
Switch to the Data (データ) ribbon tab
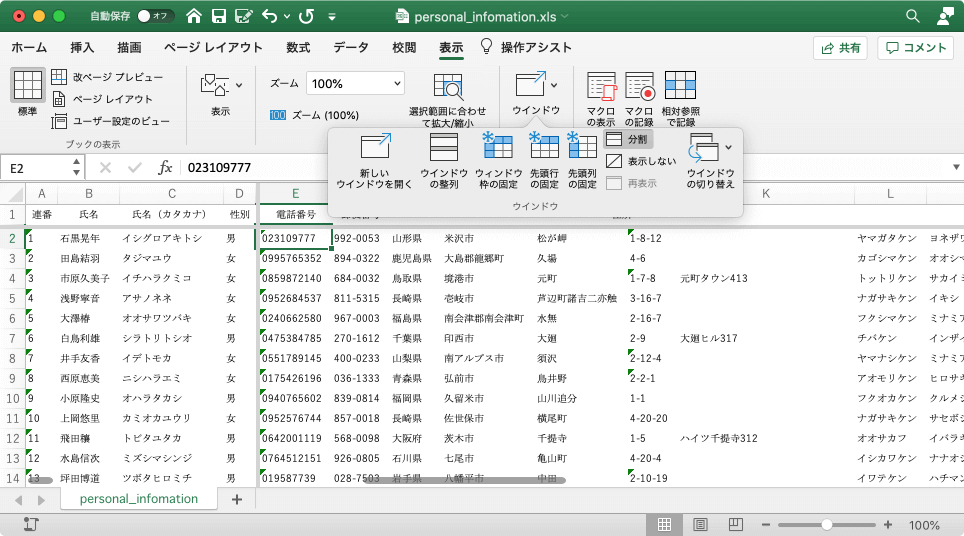tap(350, 47)
